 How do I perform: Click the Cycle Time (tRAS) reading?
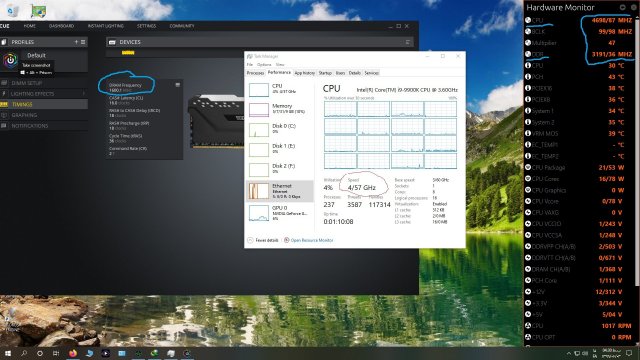click(126, 138)
